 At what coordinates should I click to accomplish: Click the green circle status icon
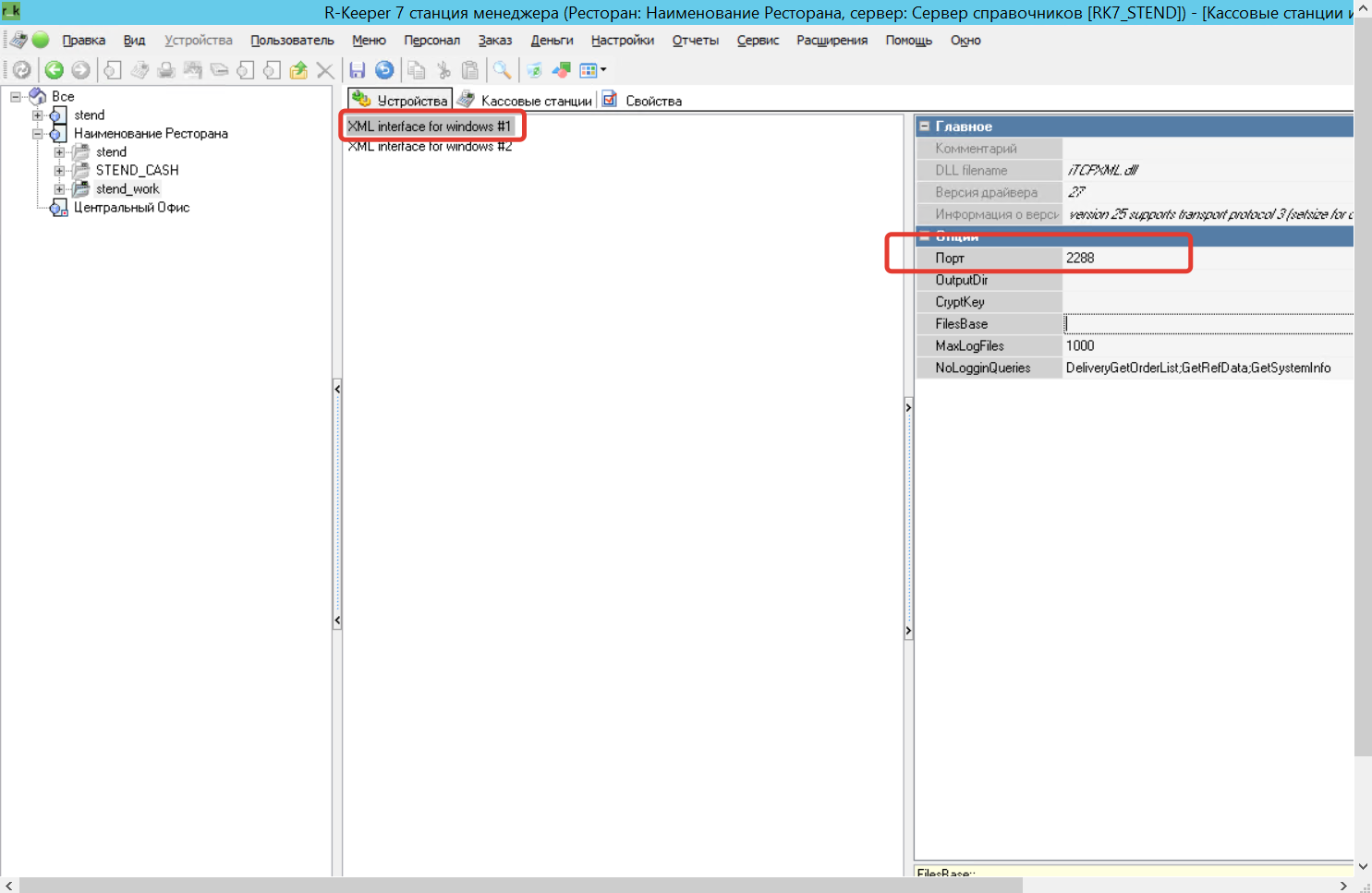41,40
